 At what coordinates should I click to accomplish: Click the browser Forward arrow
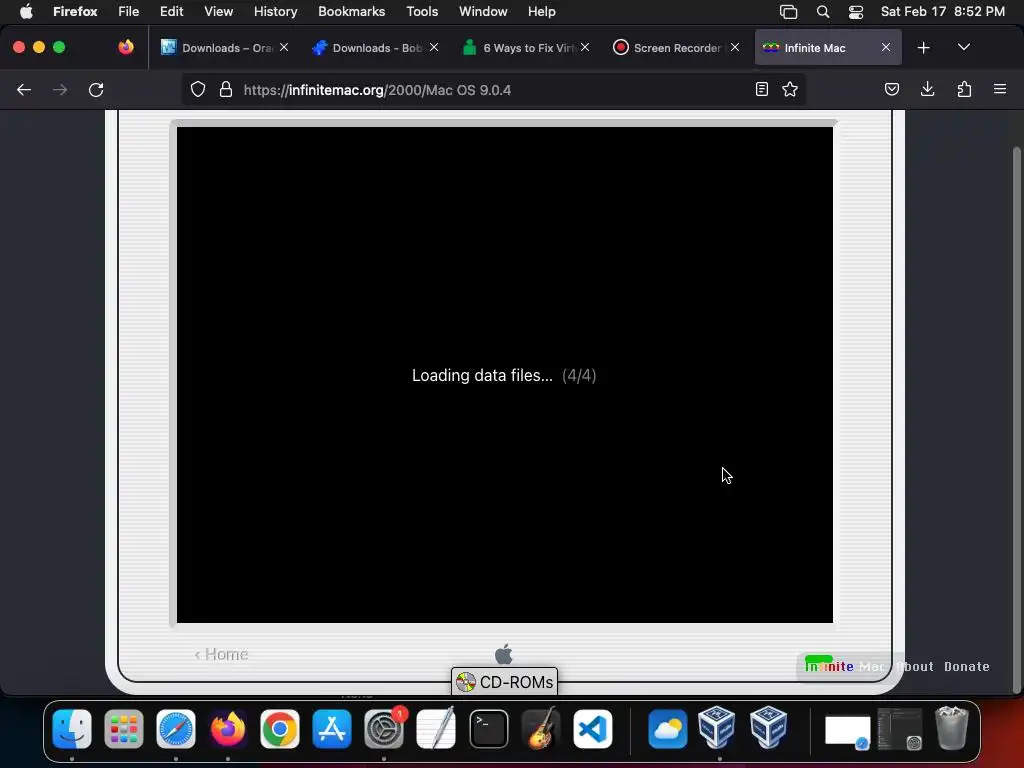60,89
